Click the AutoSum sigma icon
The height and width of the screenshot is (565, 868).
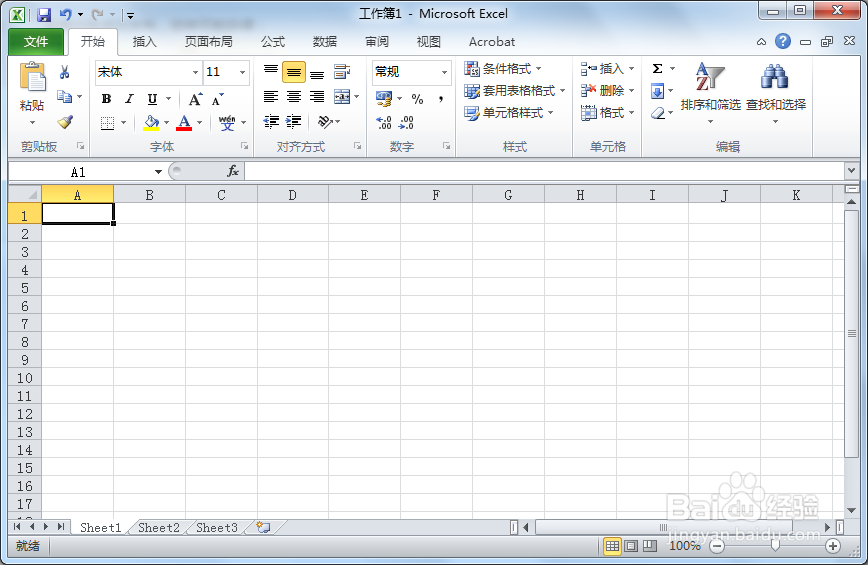coord(657,69)
